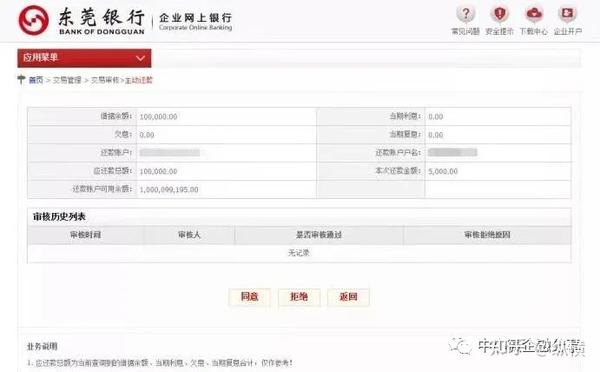This screenshot has width=600, height=372.
Task: Open the 安全提示 shield icon
Action: (x=499, y=14)
